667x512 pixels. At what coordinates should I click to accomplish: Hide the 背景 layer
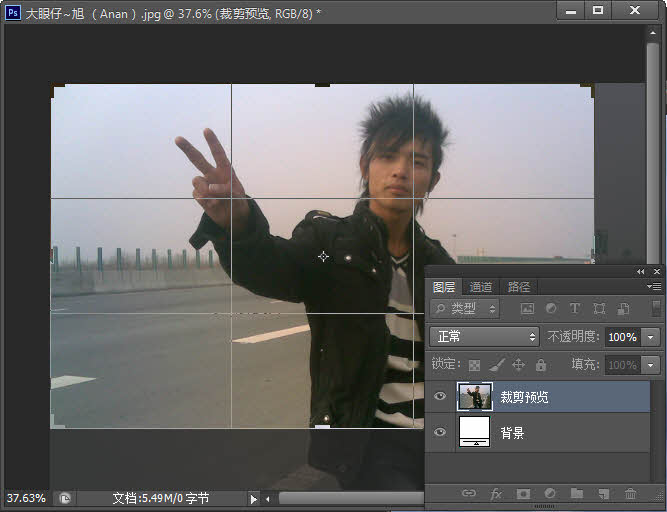click(x=440, y=433)
